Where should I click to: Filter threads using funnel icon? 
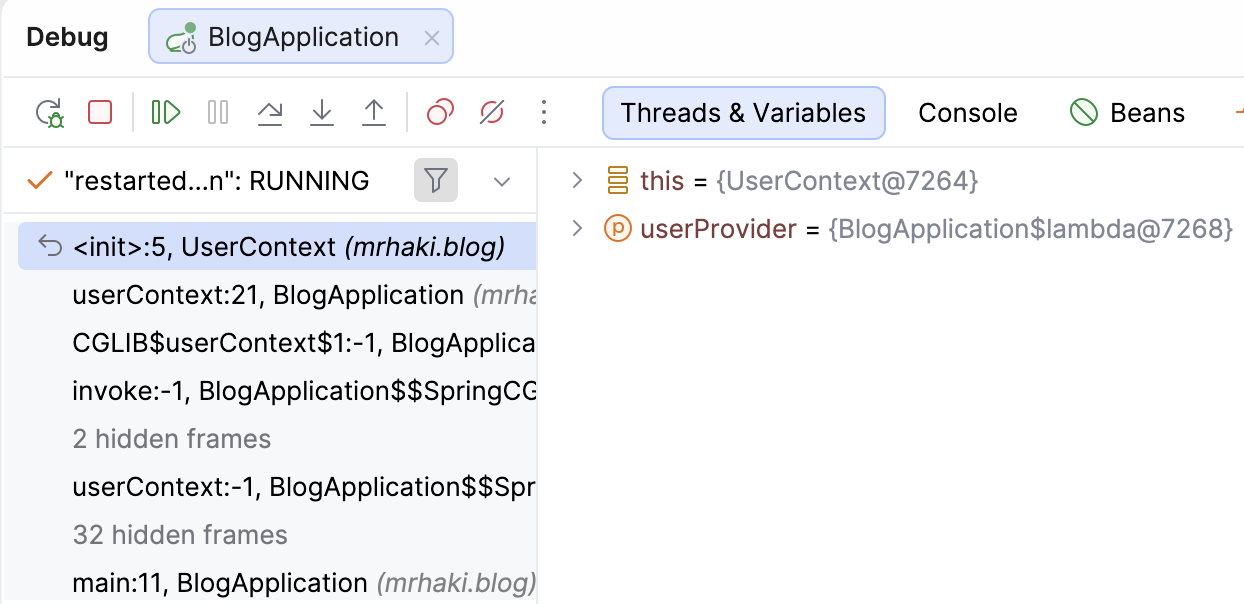point(436,181)
